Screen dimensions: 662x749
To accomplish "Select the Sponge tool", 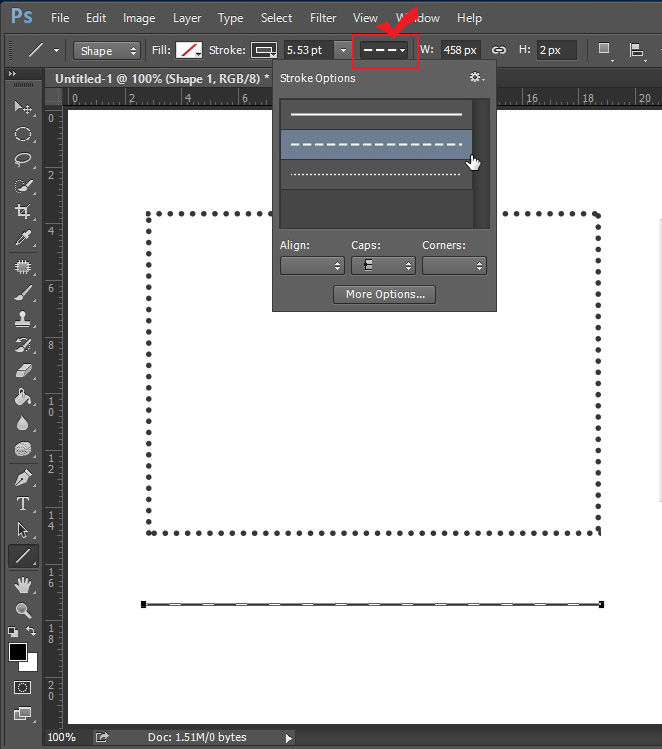I will coord(23,449).
